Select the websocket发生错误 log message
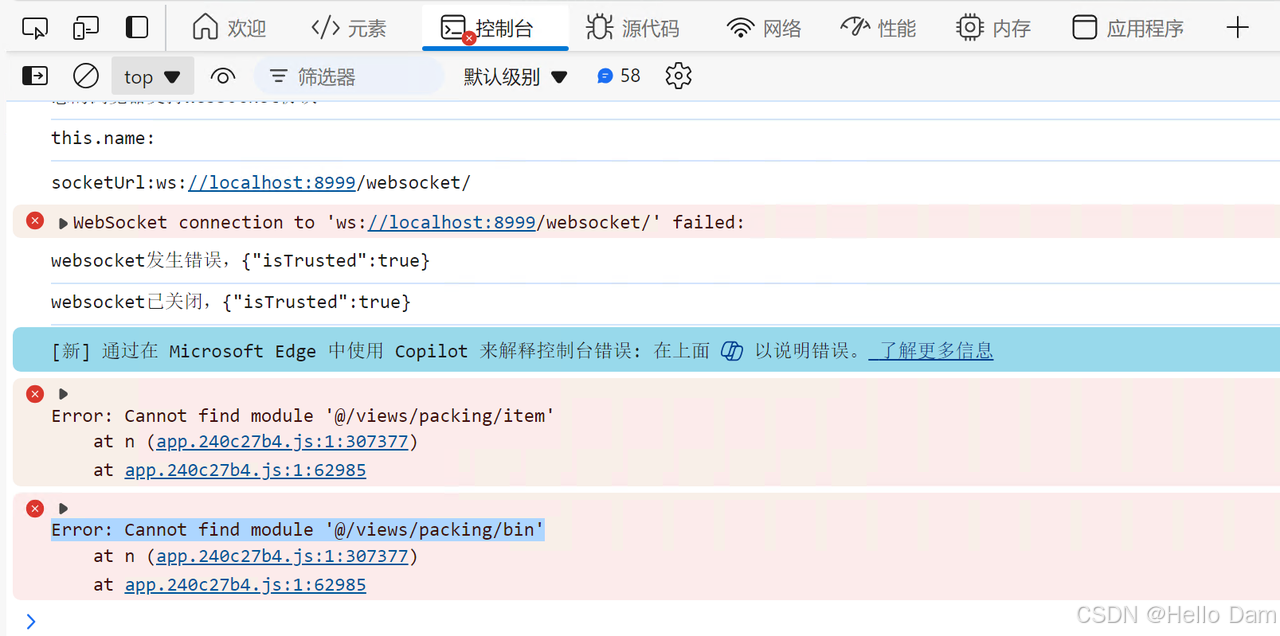The image size is (1280, 636). point(240,261)
